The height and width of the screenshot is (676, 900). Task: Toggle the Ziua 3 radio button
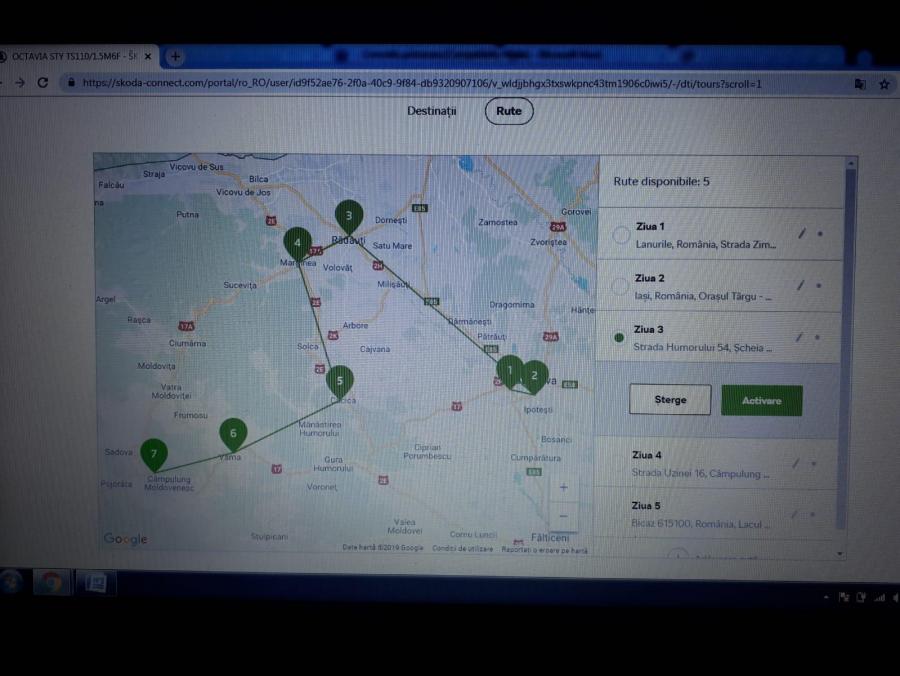[x=620, y=338]
